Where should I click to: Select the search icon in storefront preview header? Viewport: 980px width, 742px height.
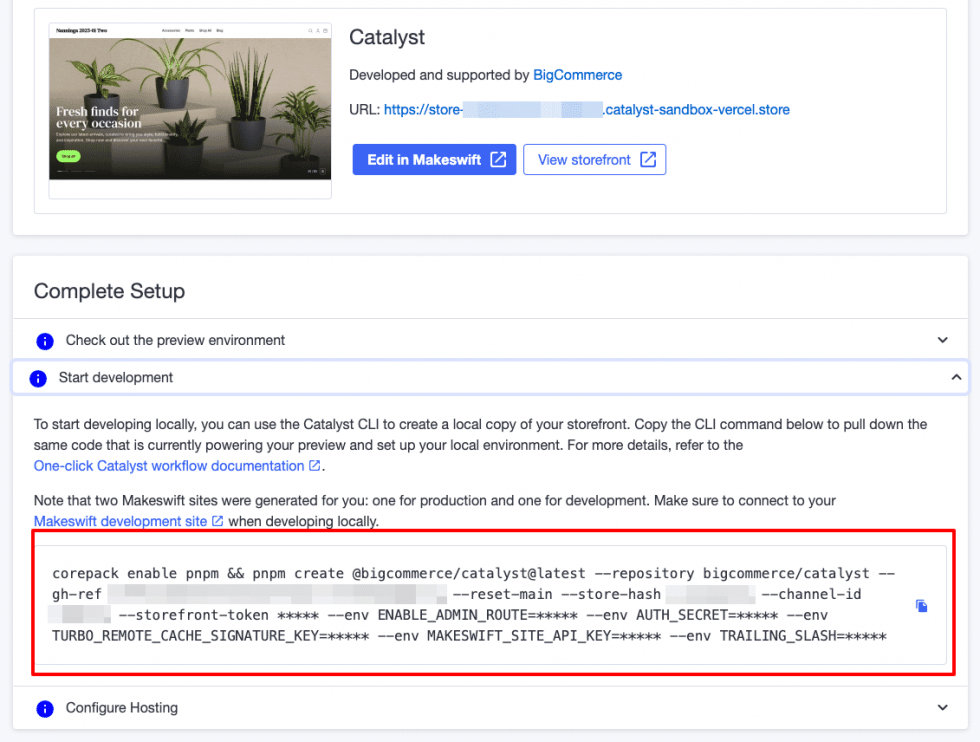tap(310, 31)
